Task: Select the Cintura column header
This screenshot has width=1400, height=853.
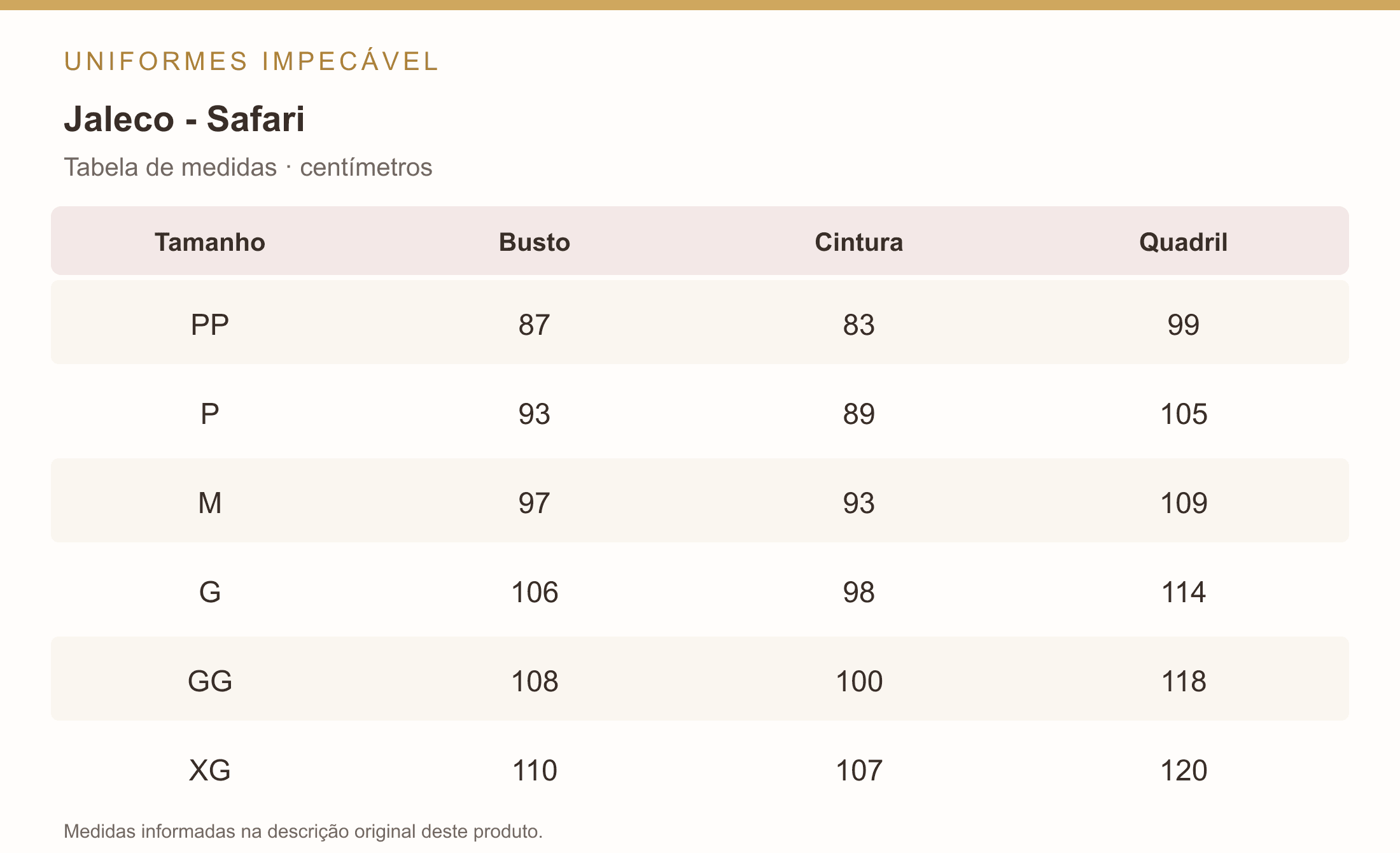Action: click(859, 242)
